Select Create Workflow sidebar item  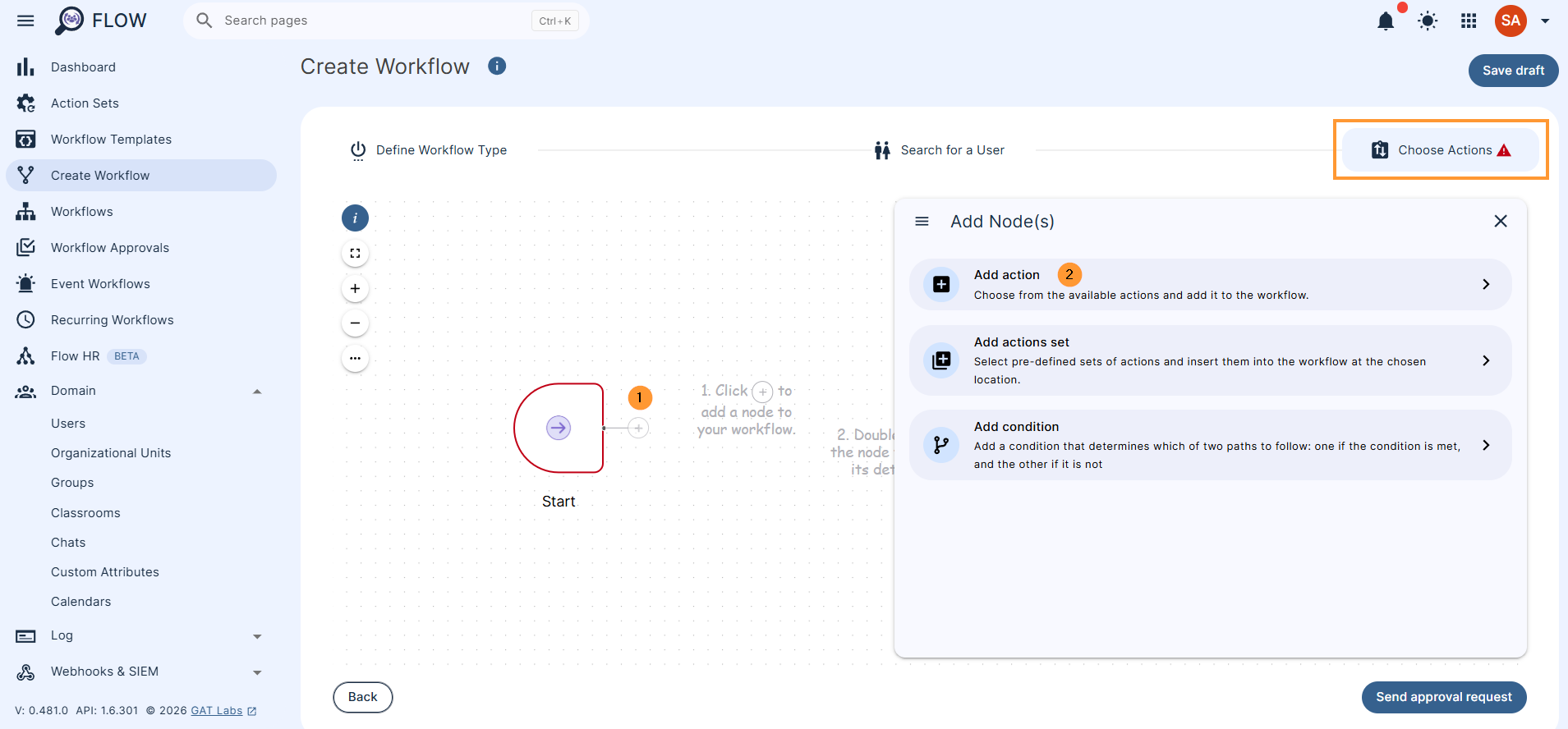pos(141,176)
